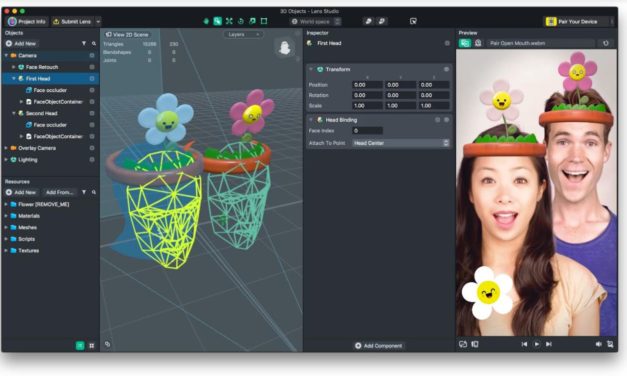Switch Resources panel to list view
The image size is (627, 376).
coord(80,346)
